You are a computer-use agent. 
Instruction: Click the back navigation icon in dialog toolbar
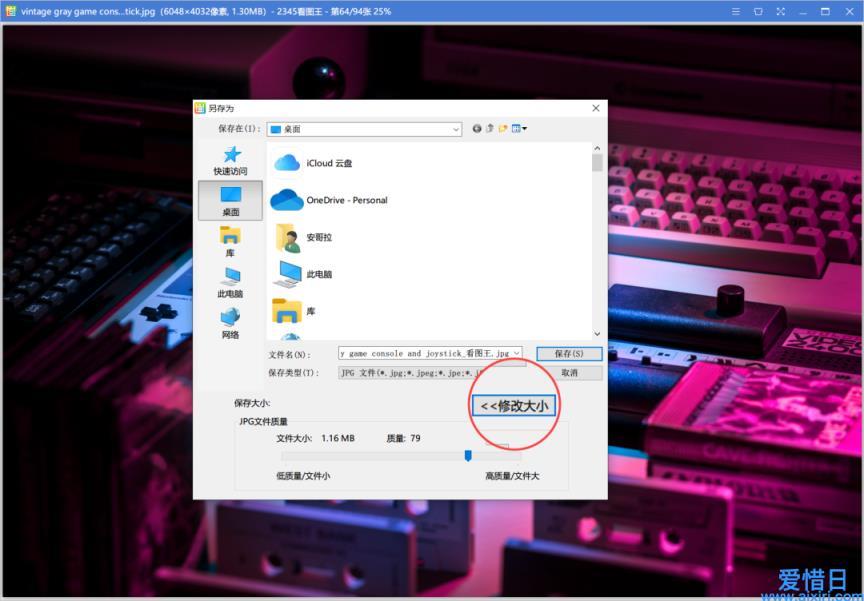click(x=477, y=129)
